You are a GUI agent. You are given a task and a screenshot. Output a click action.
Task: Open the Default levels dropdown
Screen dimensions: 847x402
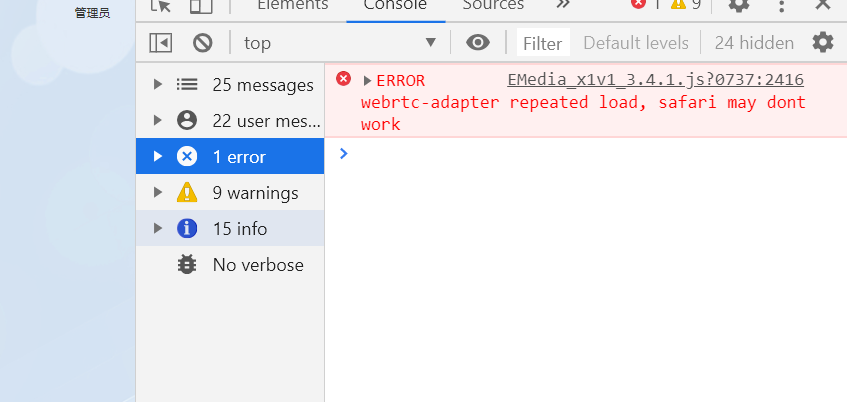[x=636, y=43]
